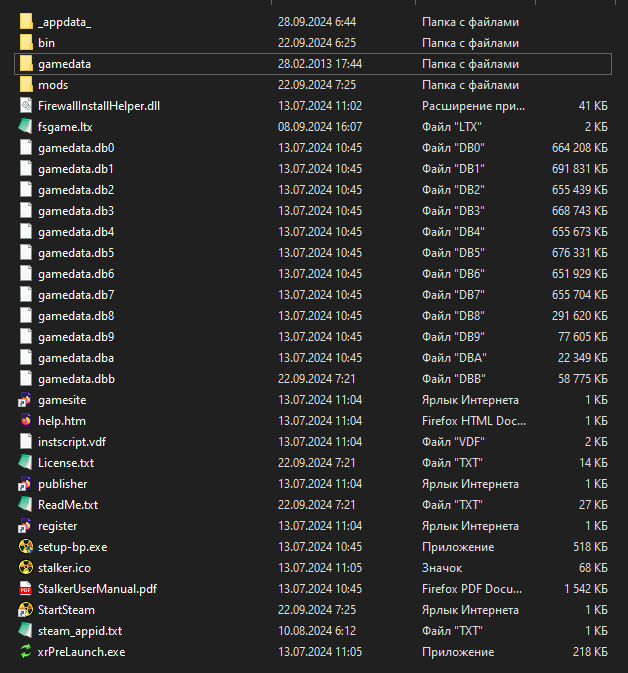This screenshot has height=673, width=628.
Task: Click the type Расширение при...
Action: click(x=473, y=106)
